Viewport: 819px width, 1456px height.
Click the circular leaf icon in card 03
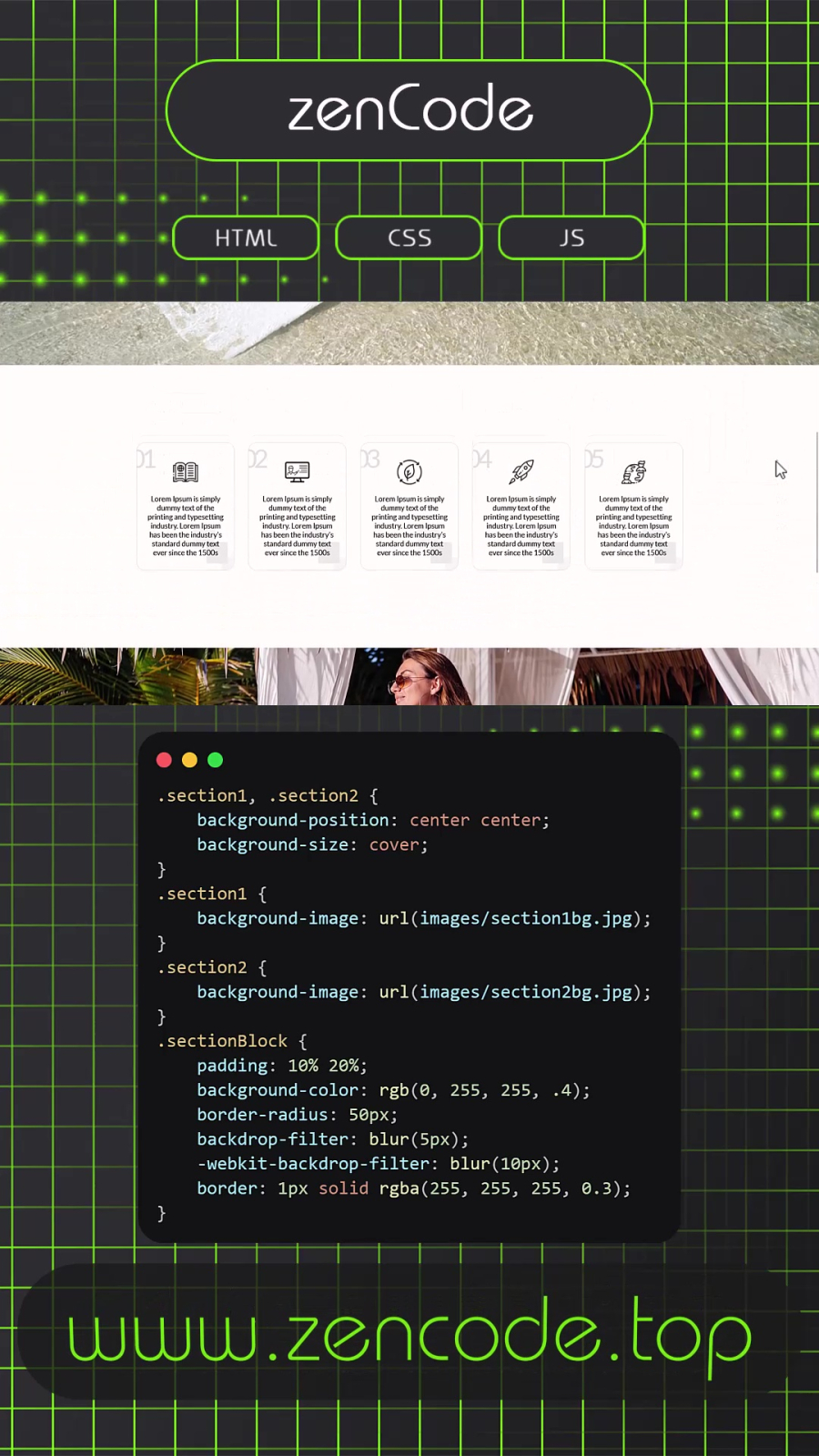point(409,471)
